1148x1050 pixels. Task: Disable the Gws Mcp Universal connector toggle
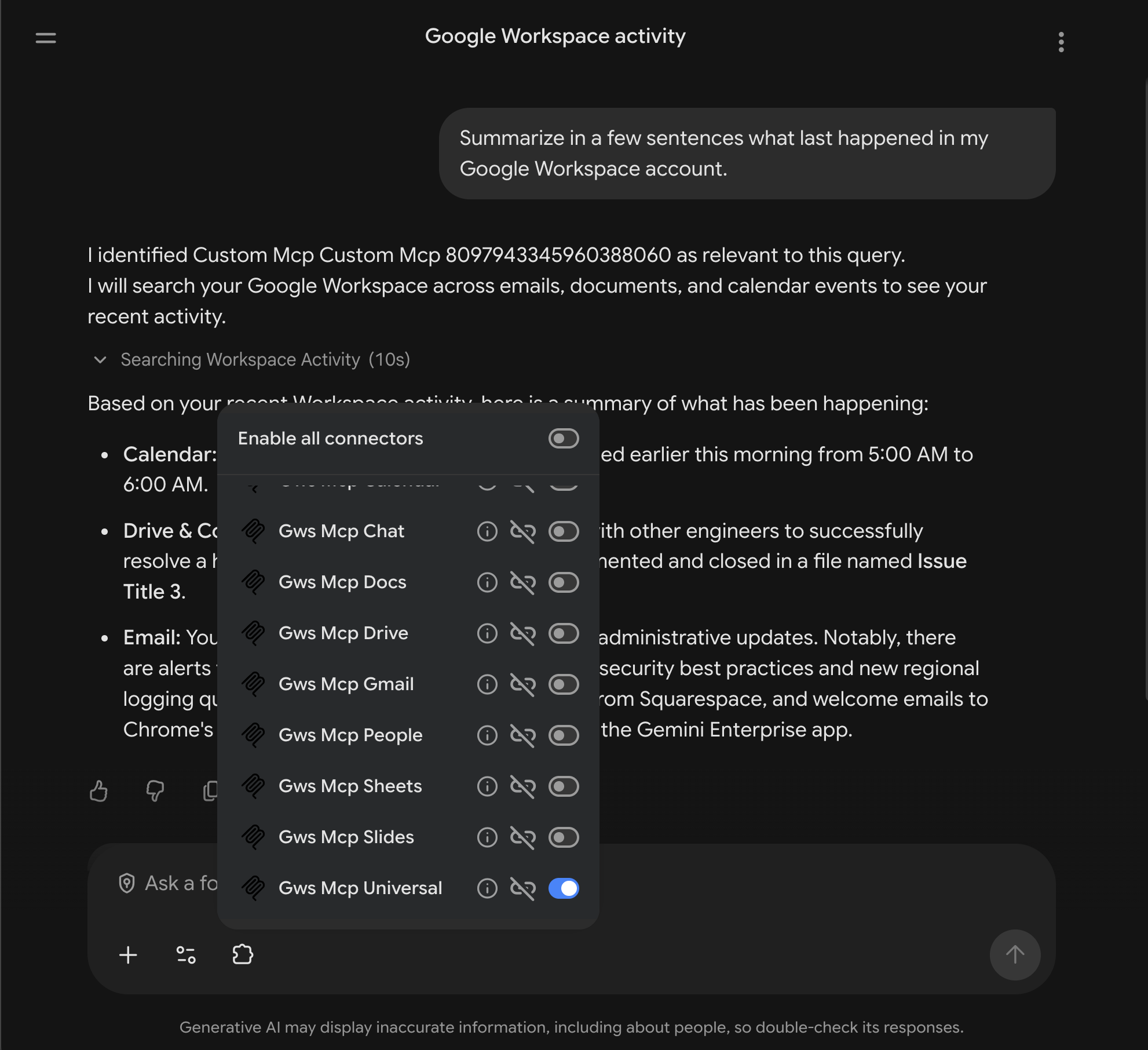564,888
